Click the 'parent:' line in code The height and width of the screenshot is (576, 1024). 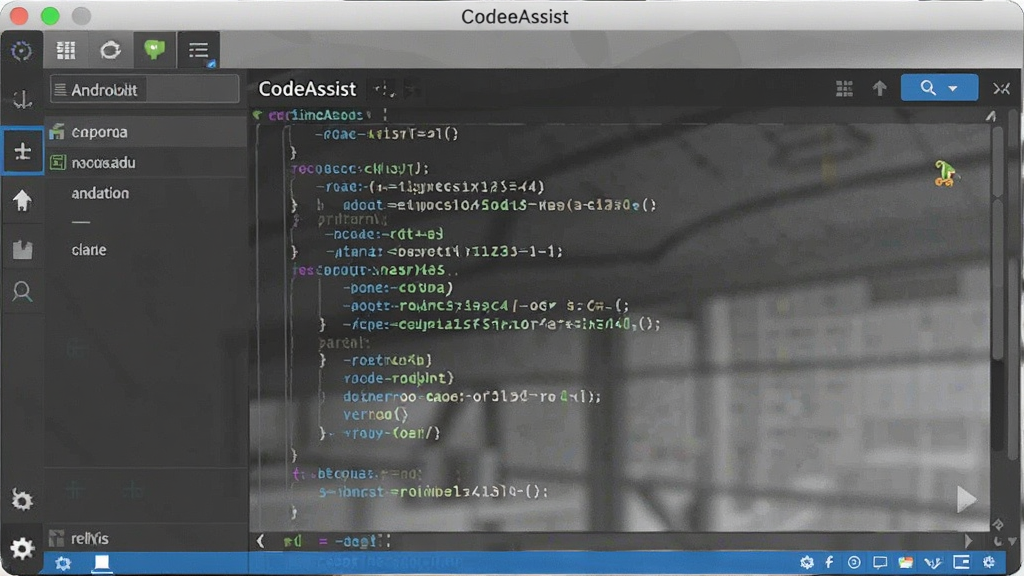344,342
